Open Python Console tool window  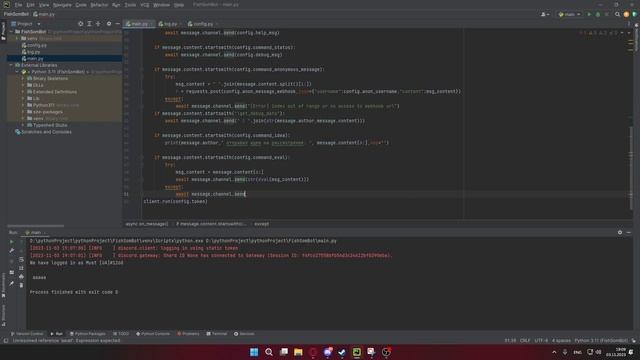pos(153,333)
